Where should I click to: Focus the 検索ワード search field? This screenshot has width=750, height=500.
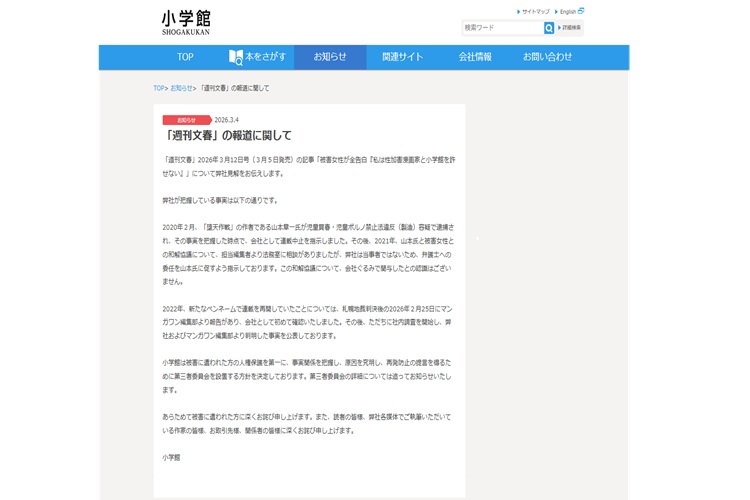503,28
